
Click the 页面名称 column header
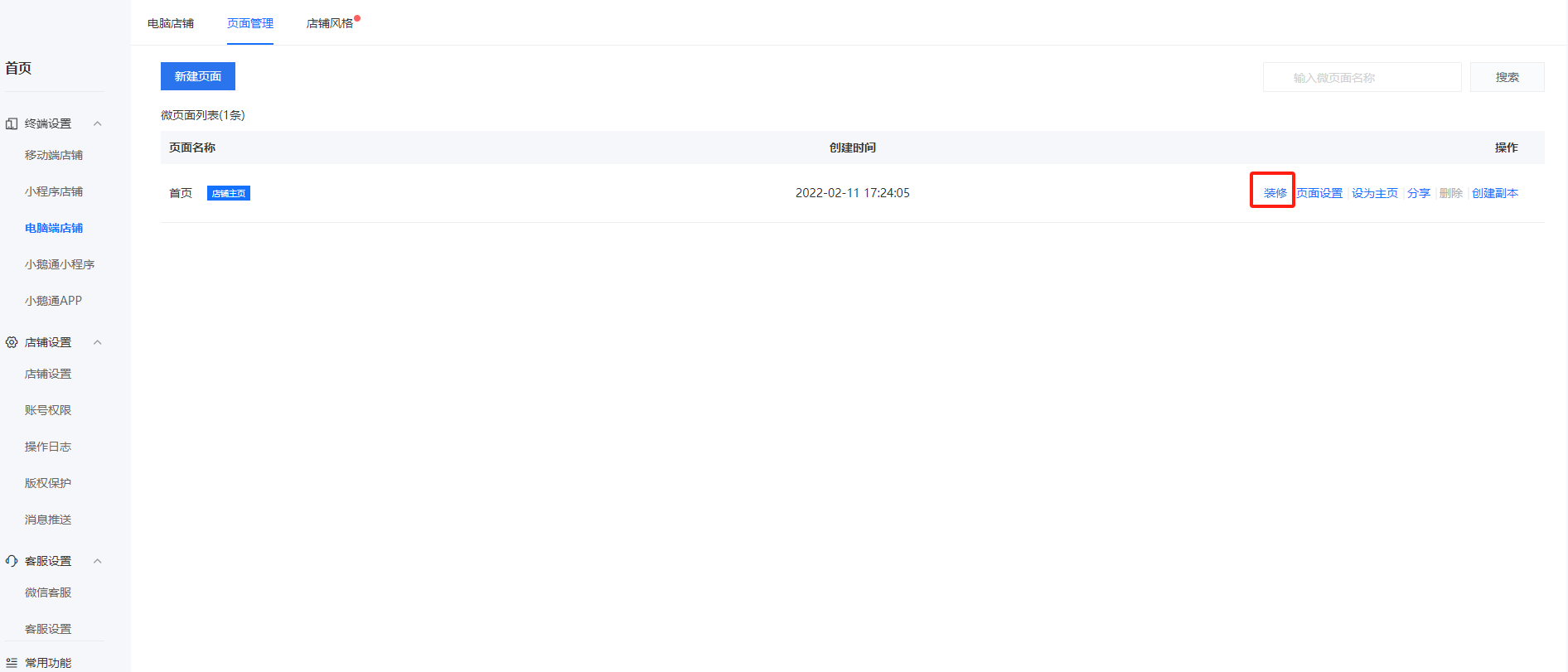click(192, 147)
